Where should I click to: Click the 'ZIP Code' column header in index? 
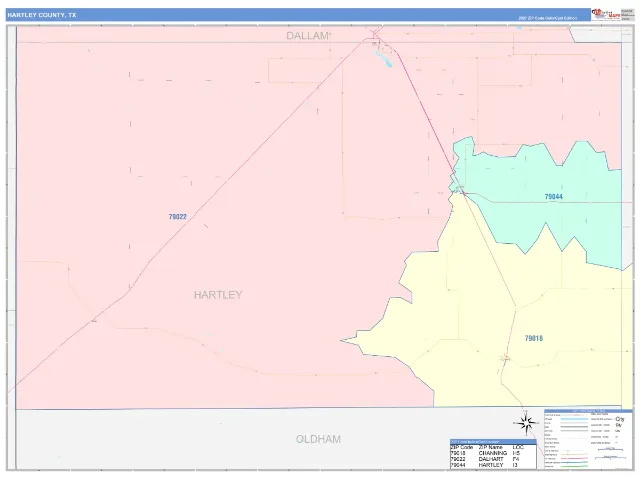click(x=461, y=447)
